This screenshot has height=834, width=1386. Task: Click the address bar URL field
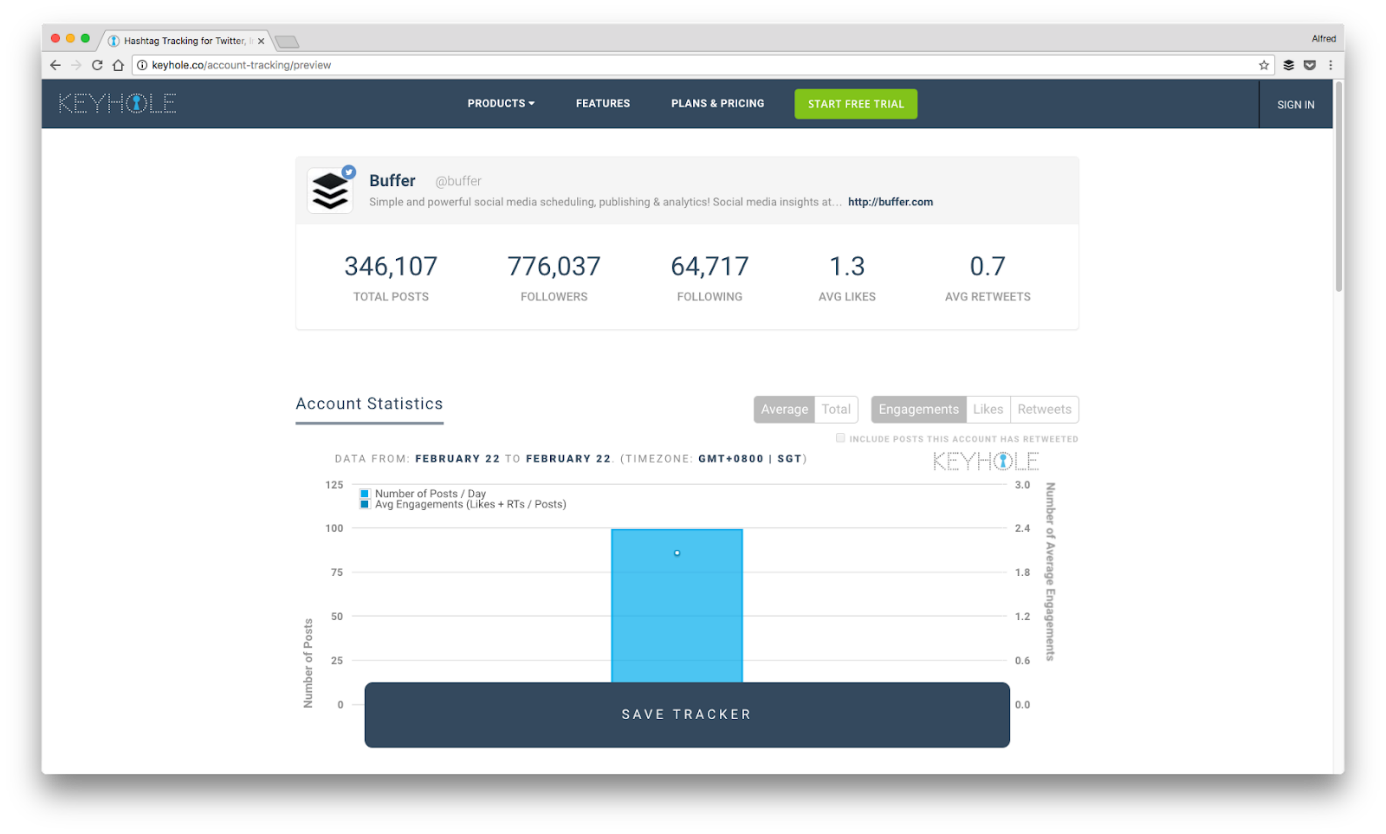(x=690, y=65)
